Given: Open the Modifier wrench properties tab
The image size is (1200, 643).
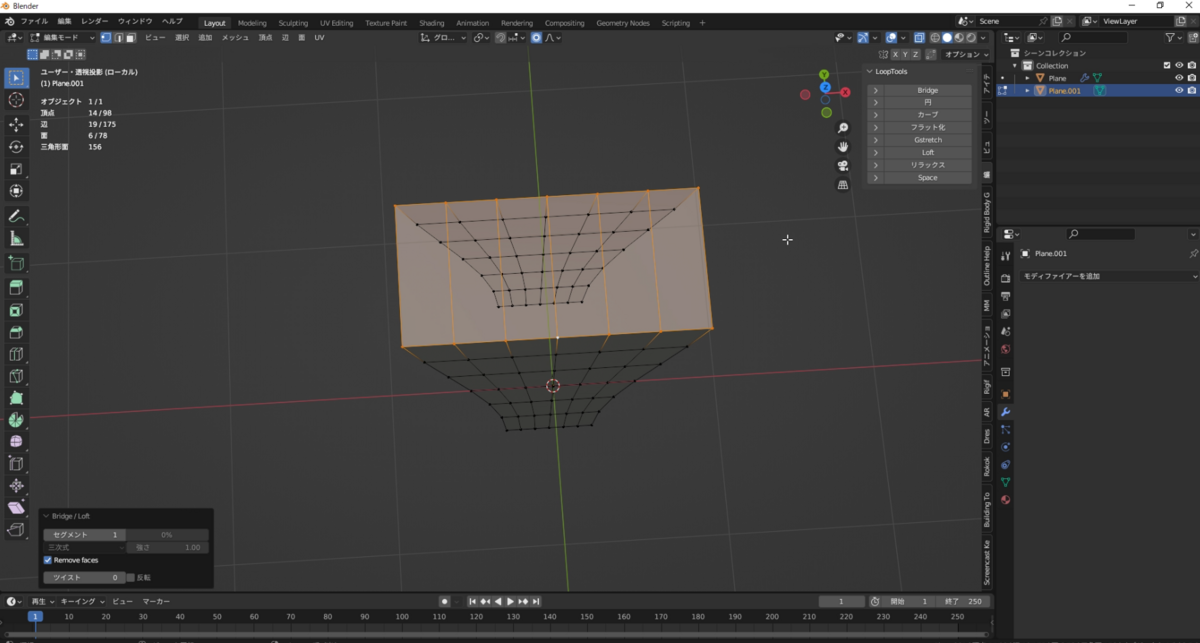Looking at the screenshot, I should tap(1005, 411).
